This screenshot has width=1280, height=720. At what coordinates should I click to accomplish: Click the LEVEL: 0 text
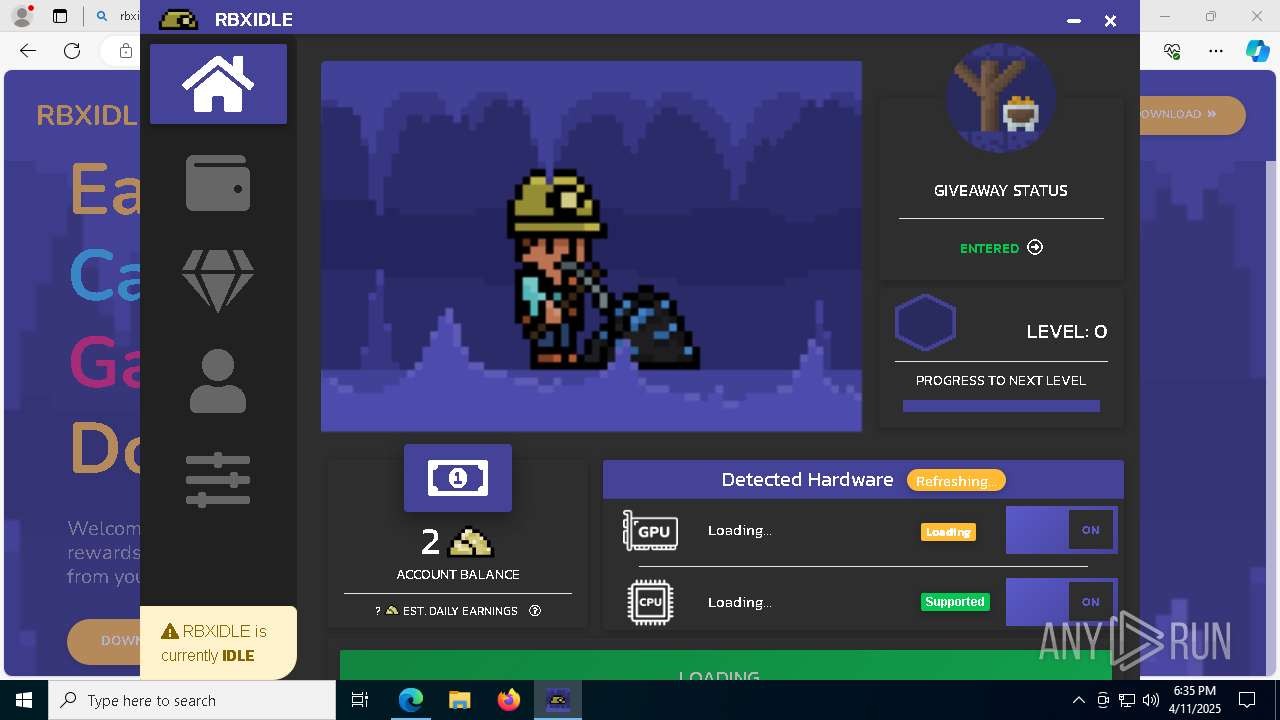(x=1067, y=332)
